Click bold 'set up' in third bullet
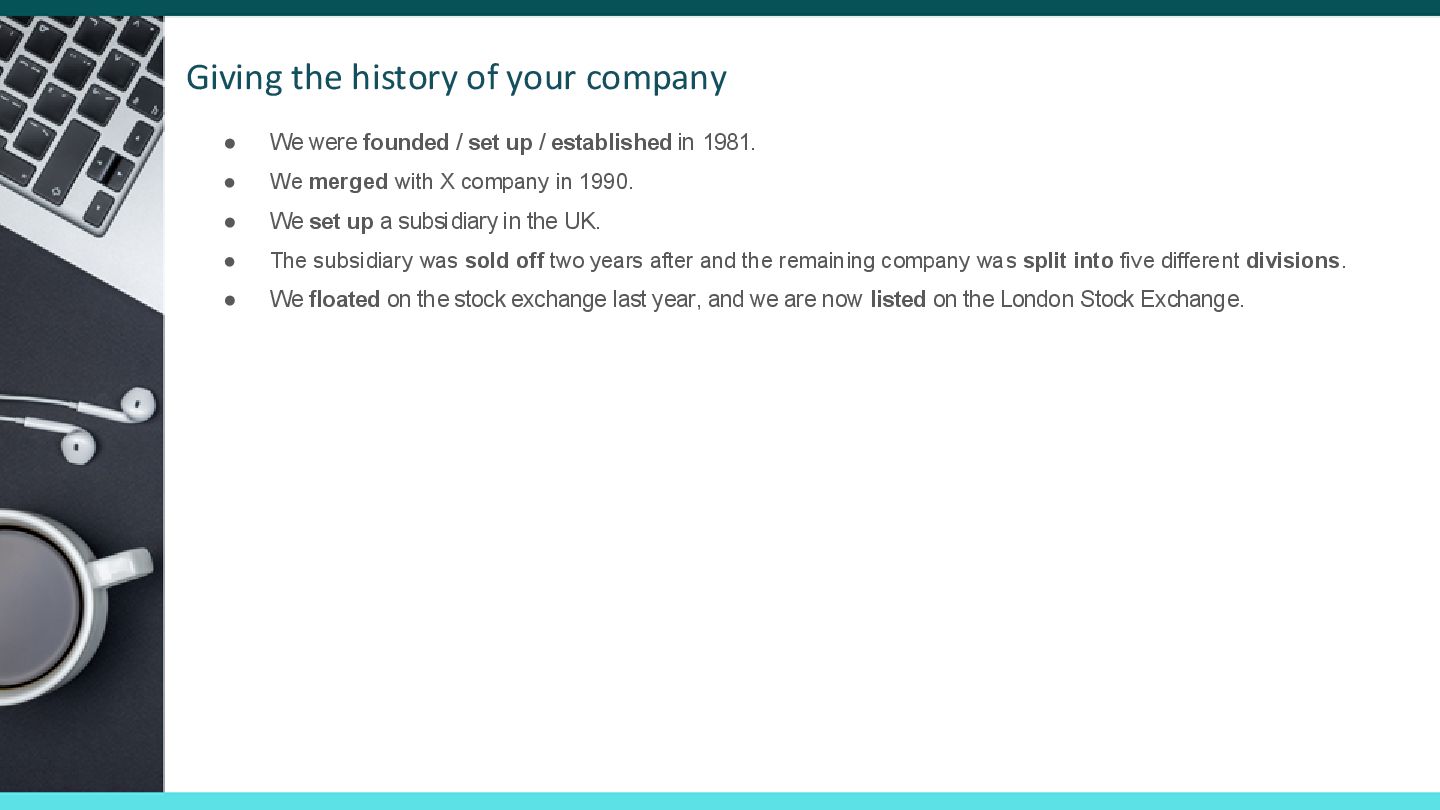The image size is (1440, 810). coord(341,221)
